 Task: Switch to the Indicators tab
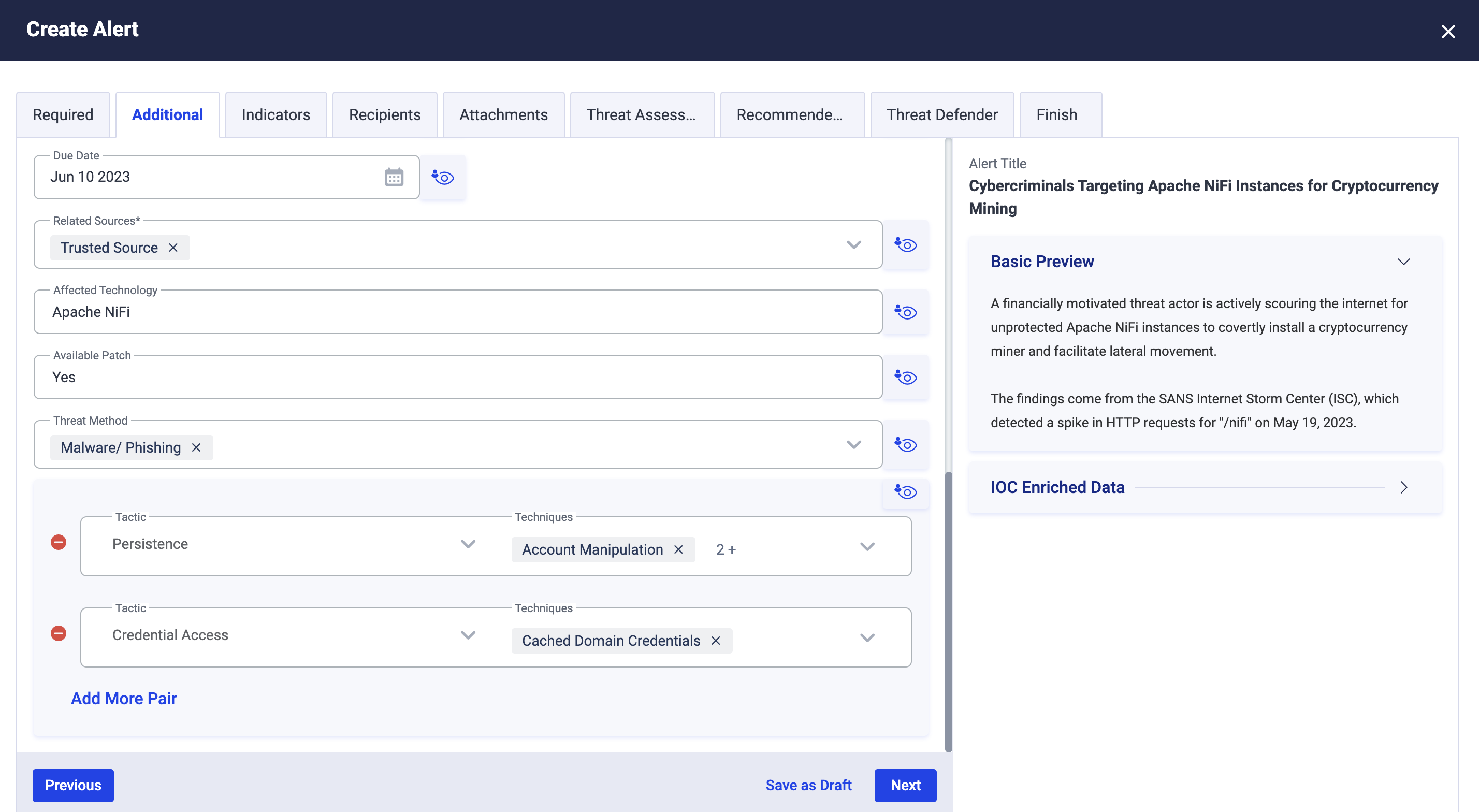point(275,115)
